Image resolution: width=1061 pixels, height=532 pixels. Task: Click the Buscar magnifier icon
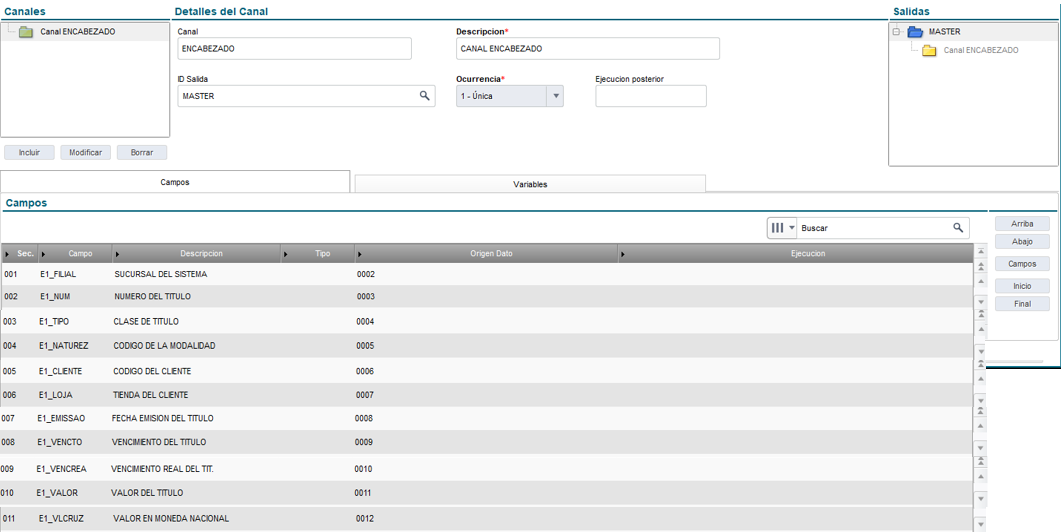point(958,228)
